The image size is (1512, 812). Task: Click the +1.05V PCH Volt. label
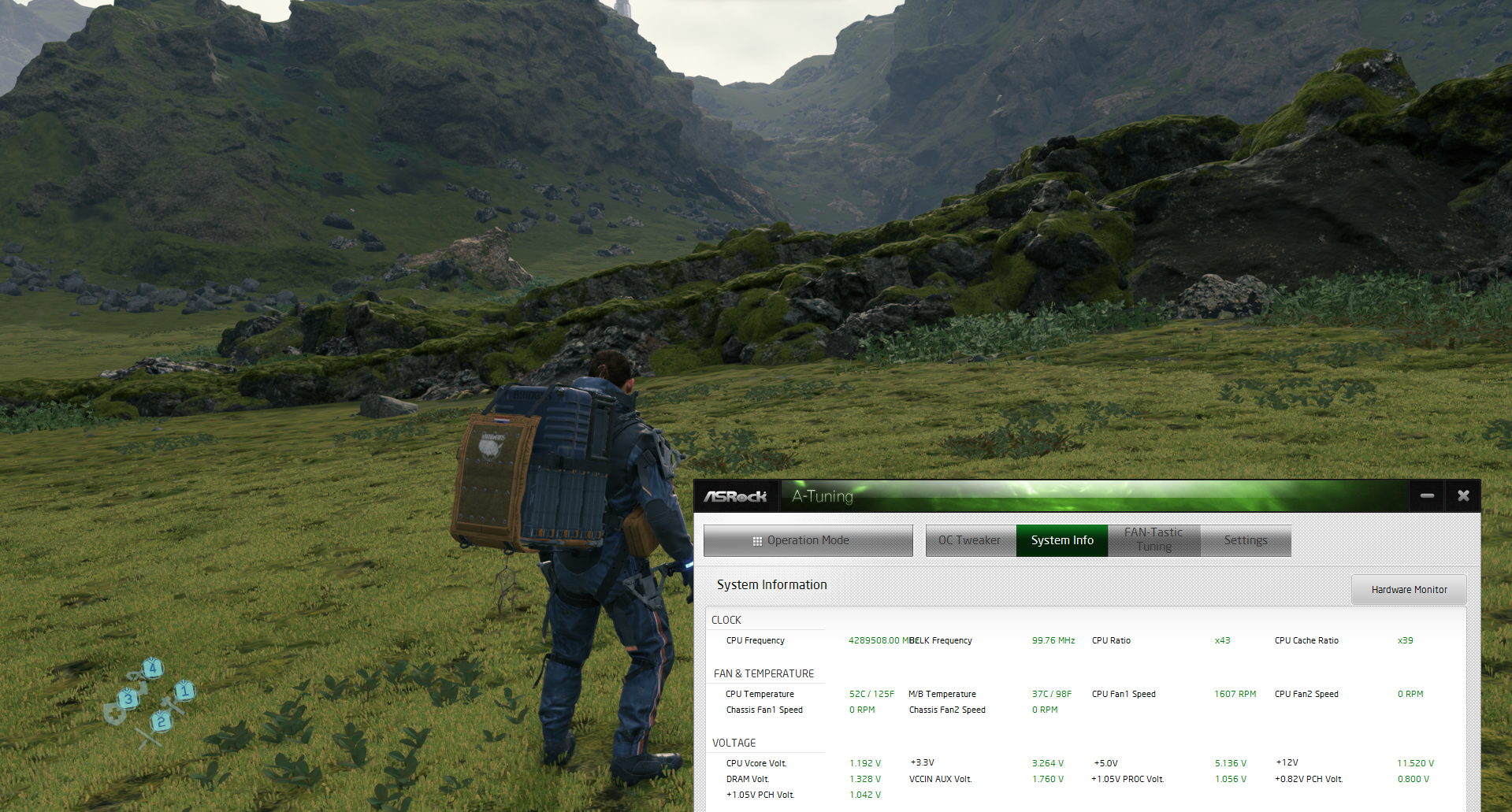point(760,795)
